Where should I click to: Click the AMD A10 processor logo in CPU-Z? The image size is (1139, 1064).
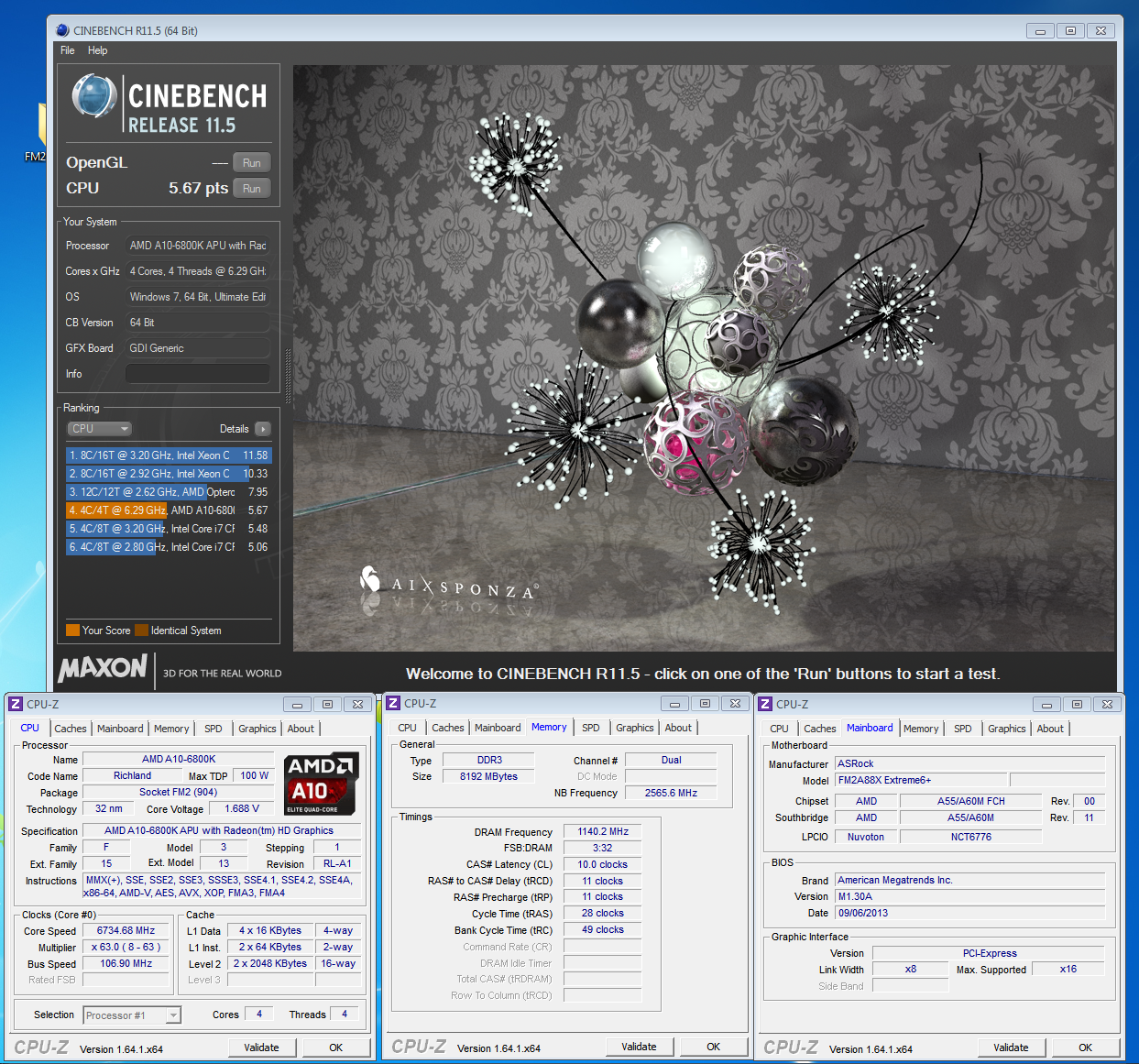click(x=319, y=784)
